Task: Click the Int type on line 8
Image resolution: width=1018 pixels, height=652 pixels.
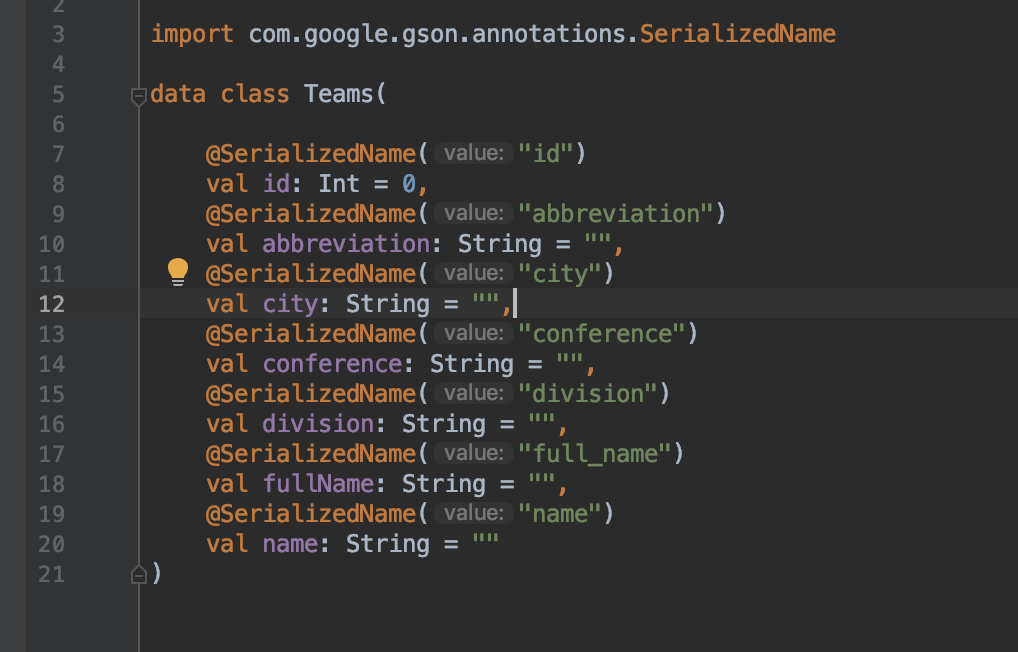Action: (339, 184)
